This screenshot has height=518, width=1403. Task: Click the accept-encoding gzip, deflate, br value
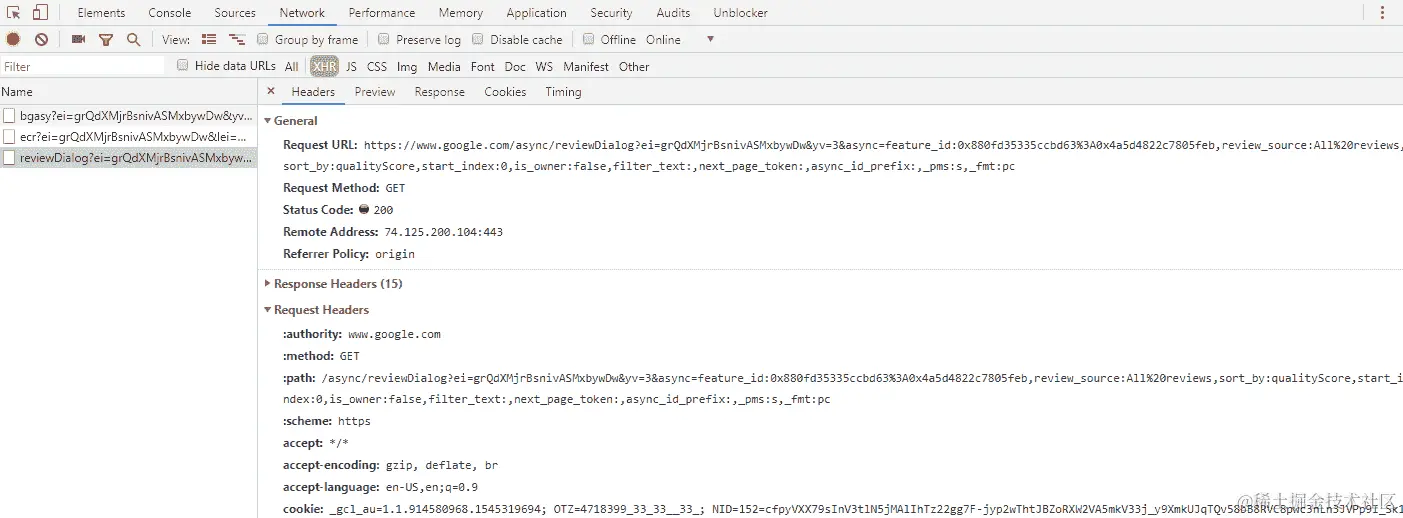[442, 466]
